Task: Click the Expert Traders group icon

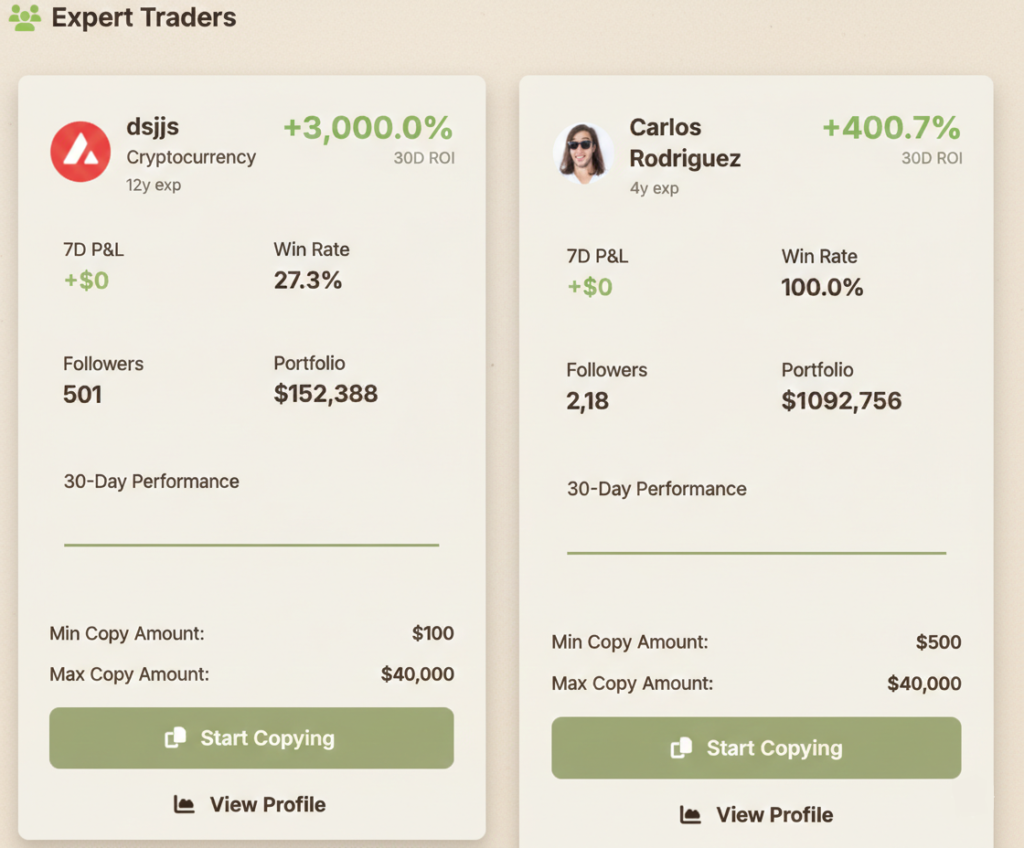Action: click(x=25, y=18)
